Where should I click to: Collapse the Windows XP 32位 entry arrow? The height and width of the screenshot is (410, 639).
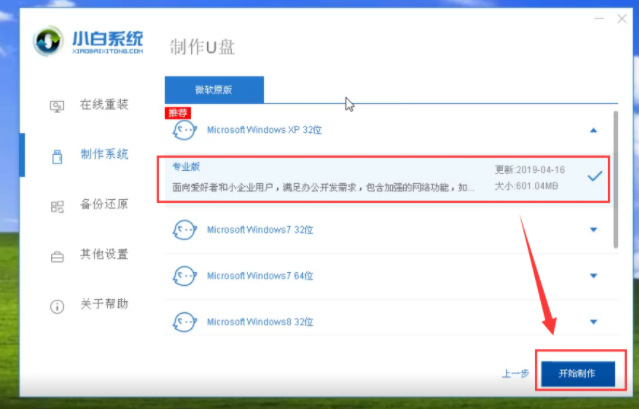593,130
